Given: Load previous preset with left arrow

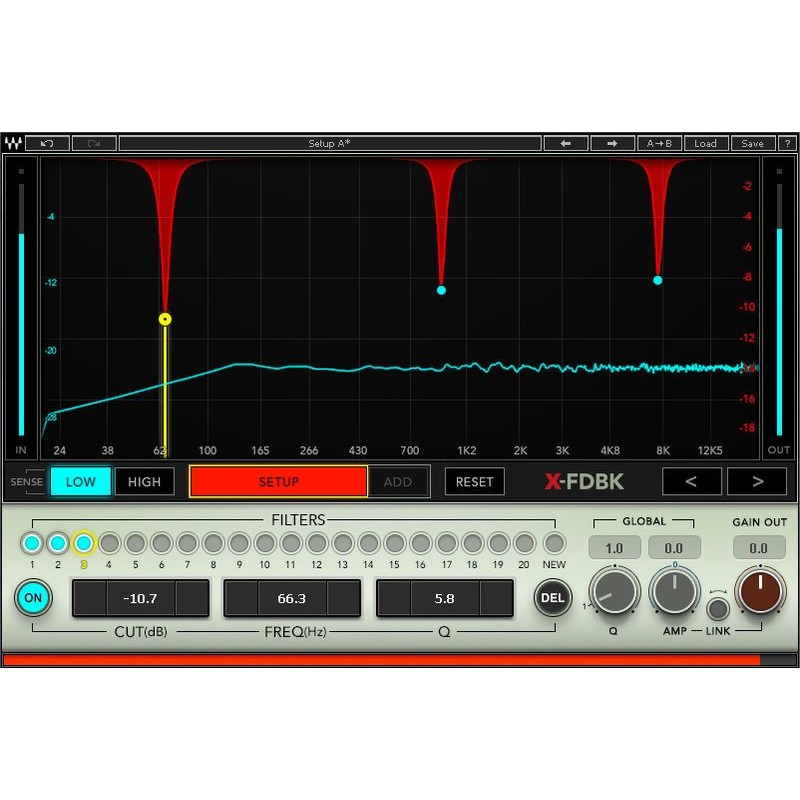Looking at the screenshot, I should pyautogui.click(x=565, y=144).
